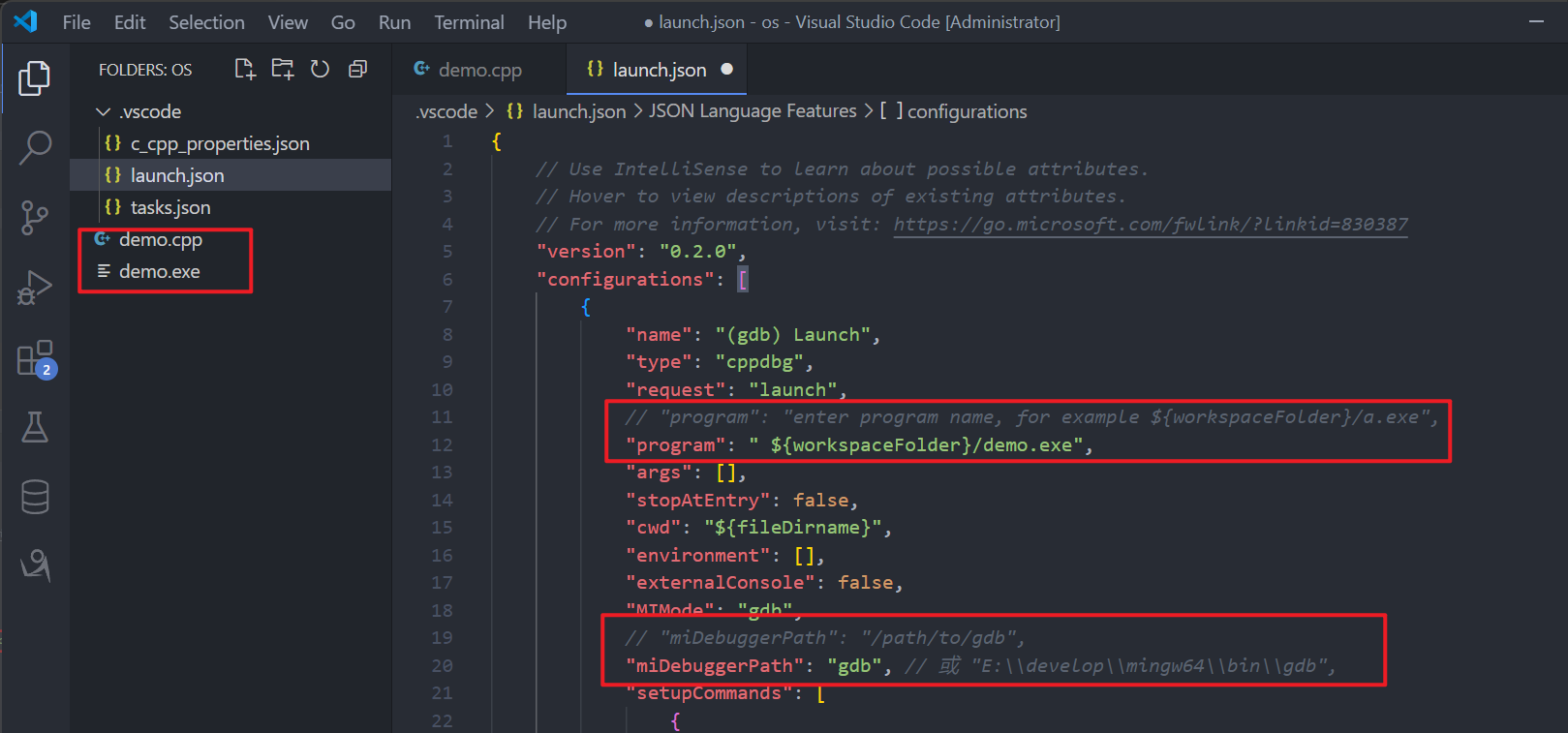Open the Extensions view with badge 2

35,357
